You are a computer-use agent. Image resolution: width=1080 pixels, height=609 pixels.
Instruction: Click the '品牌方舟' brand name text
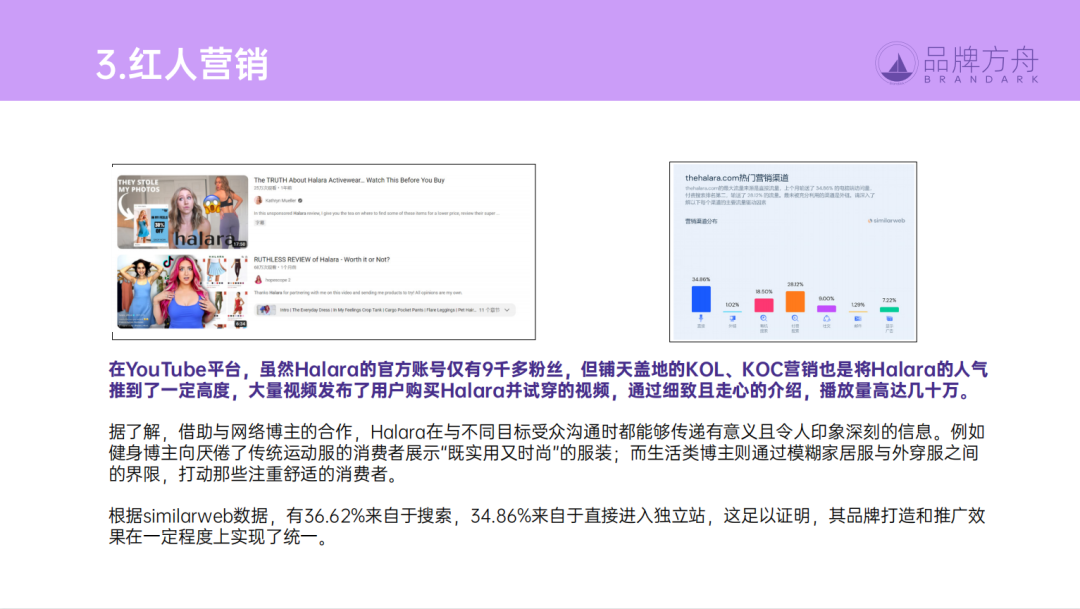click(981, 60)
